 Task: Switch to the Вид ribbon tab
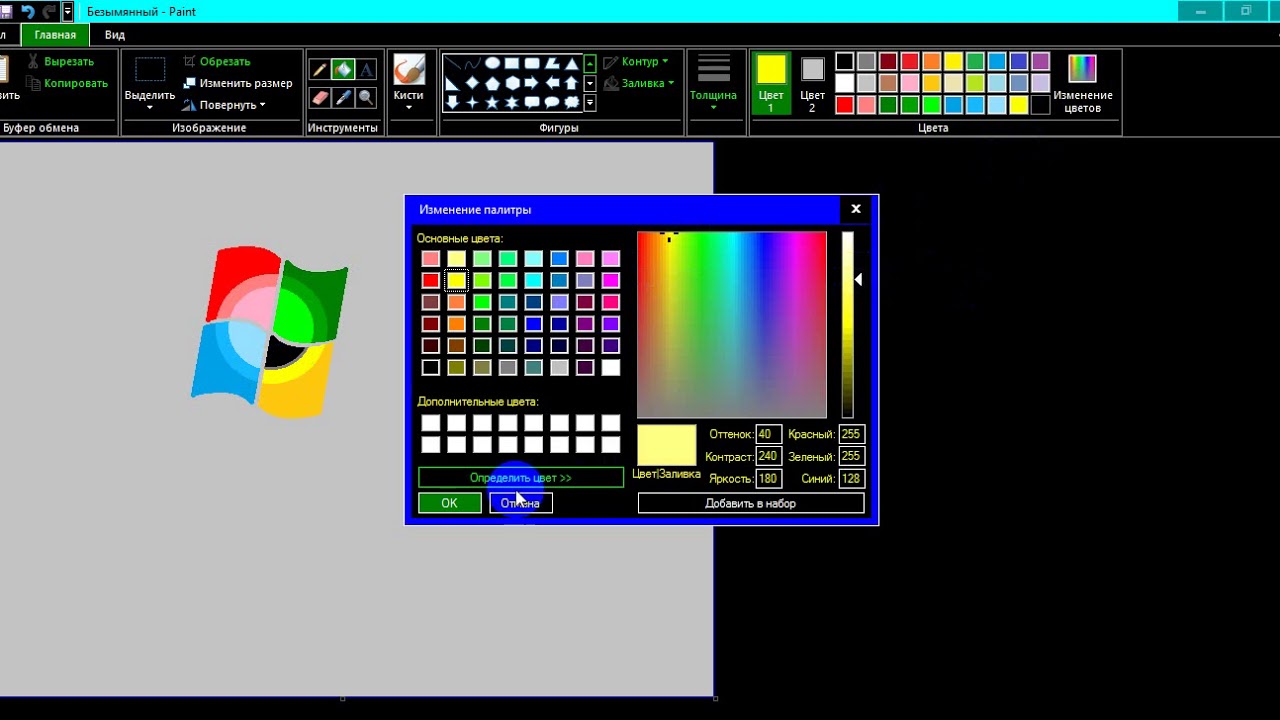[x=115, y=35]
